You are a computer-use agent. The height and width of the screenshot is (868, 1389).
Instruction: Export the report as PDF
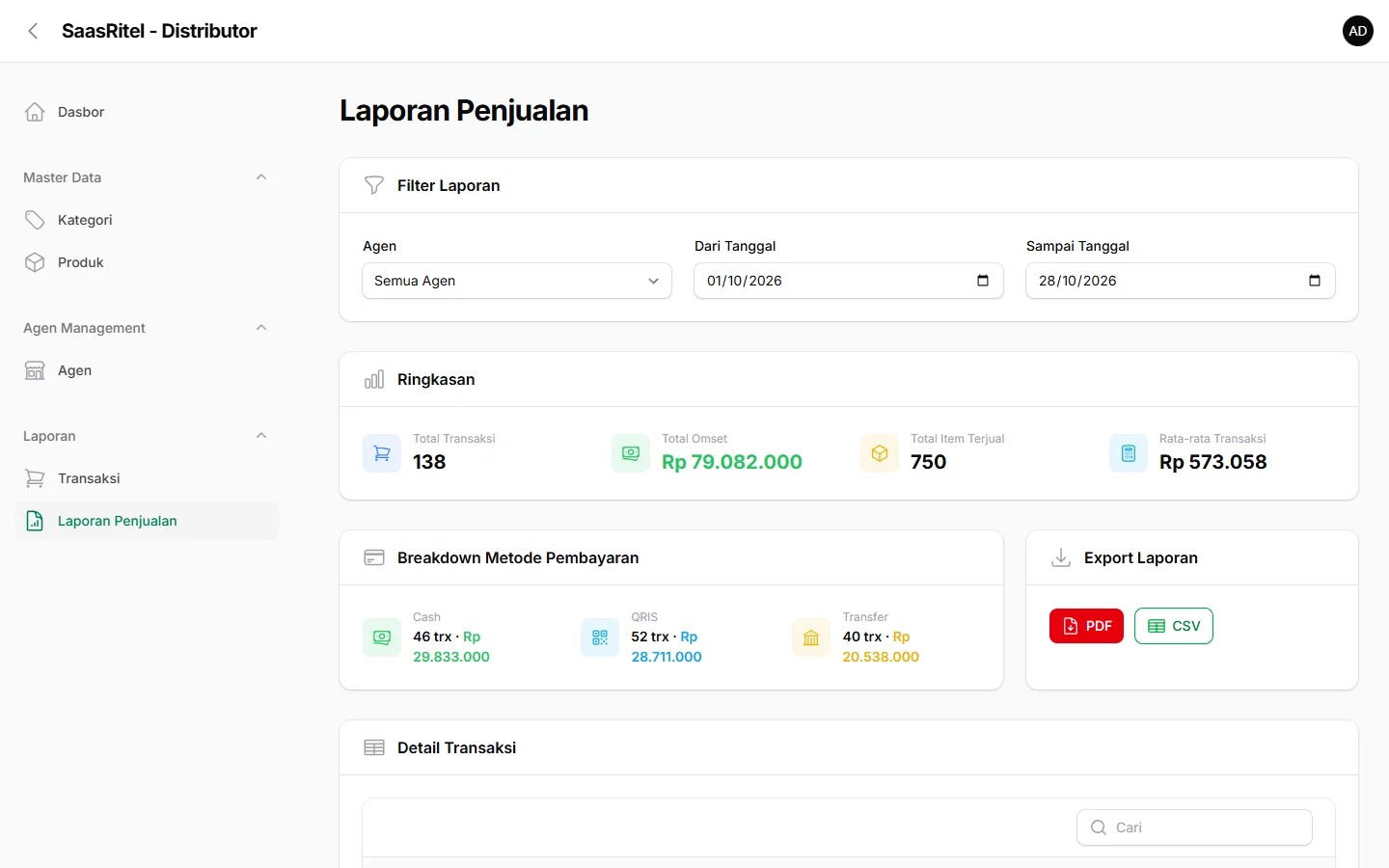point(1086,626)
